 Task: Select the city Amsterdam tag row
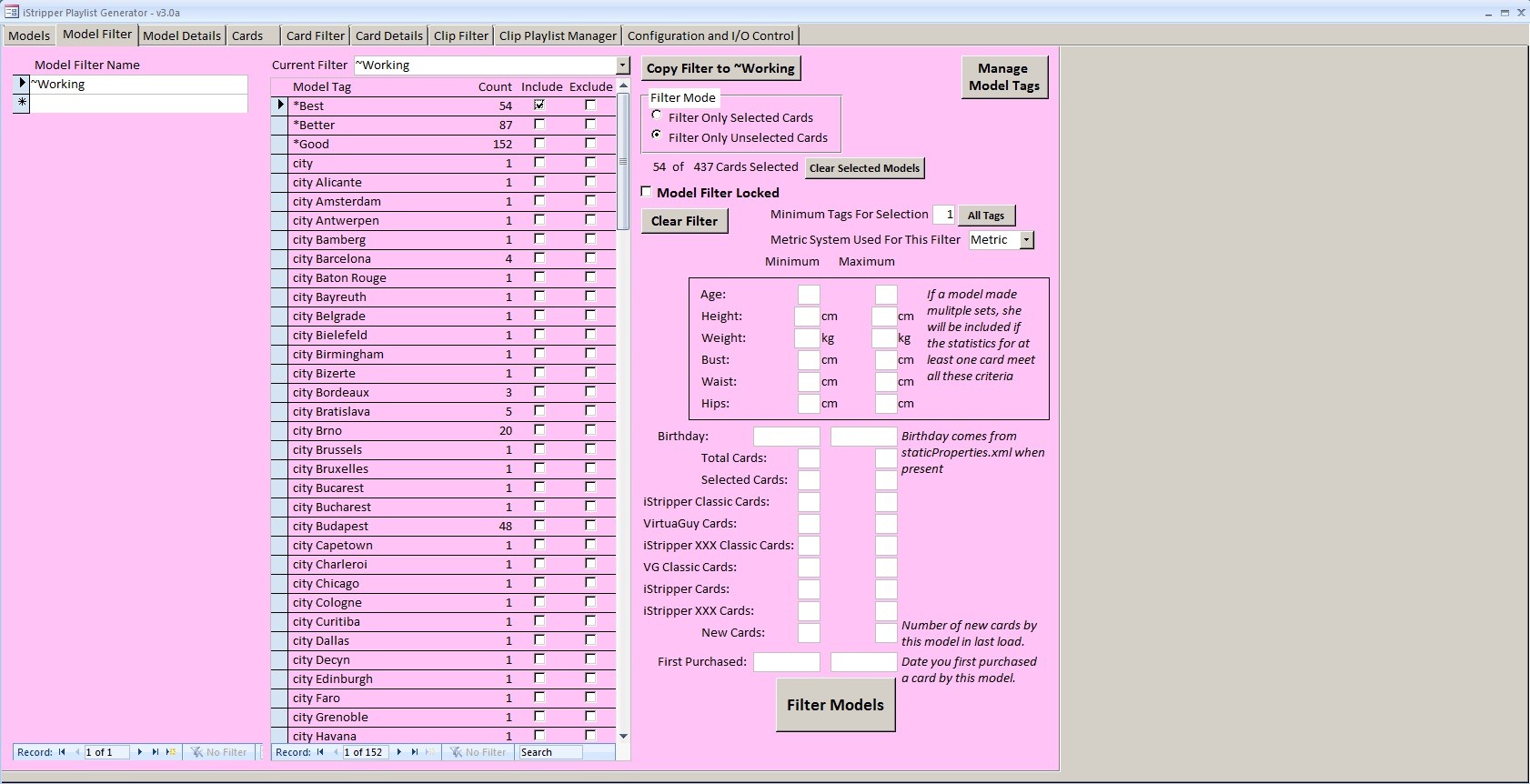click(x=443, y=201)
